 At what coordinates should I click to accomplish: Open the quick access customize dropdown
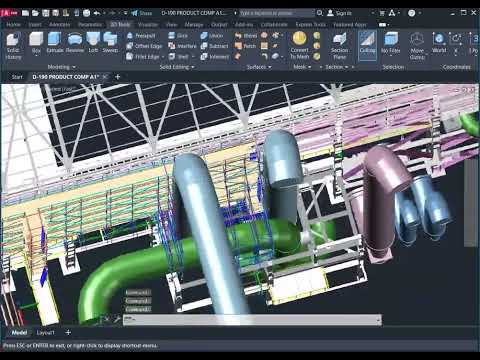[125, 13]
